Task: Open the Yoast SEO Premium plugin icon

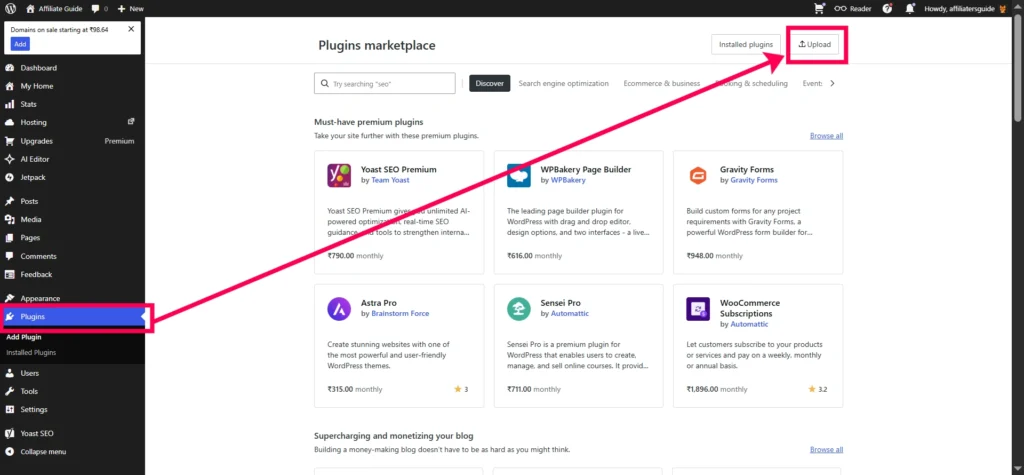Action: pos(339,175)
